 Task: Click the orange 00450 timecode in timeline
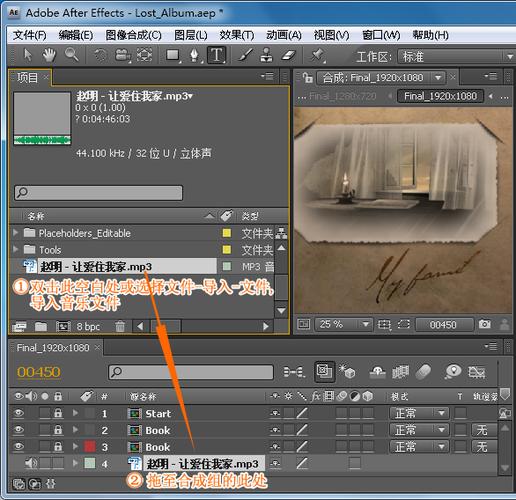tap(39, 372)
